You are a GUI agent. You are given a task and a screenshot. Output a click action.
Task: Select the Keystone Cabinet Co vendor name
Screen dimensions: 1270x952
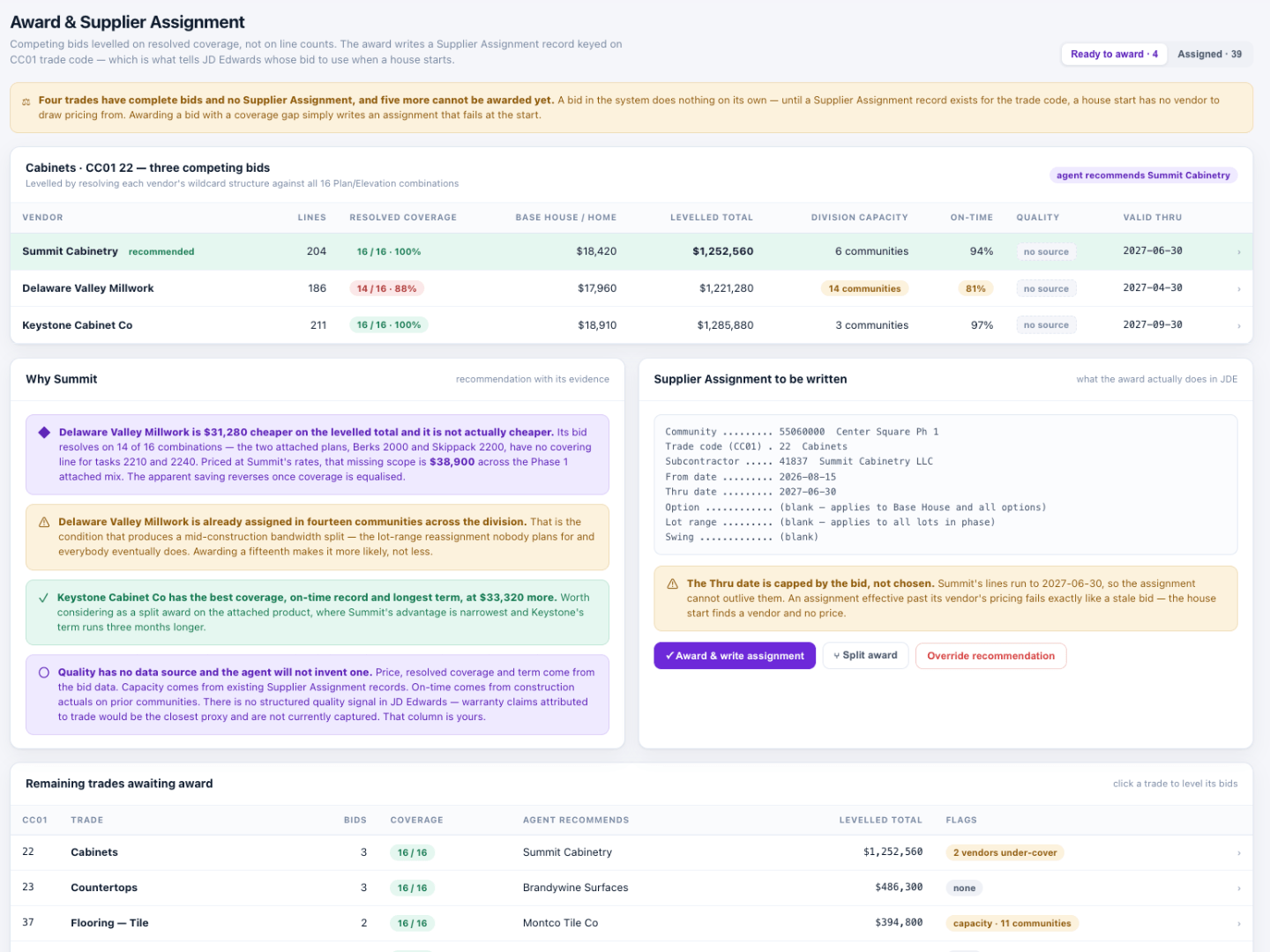77,325
